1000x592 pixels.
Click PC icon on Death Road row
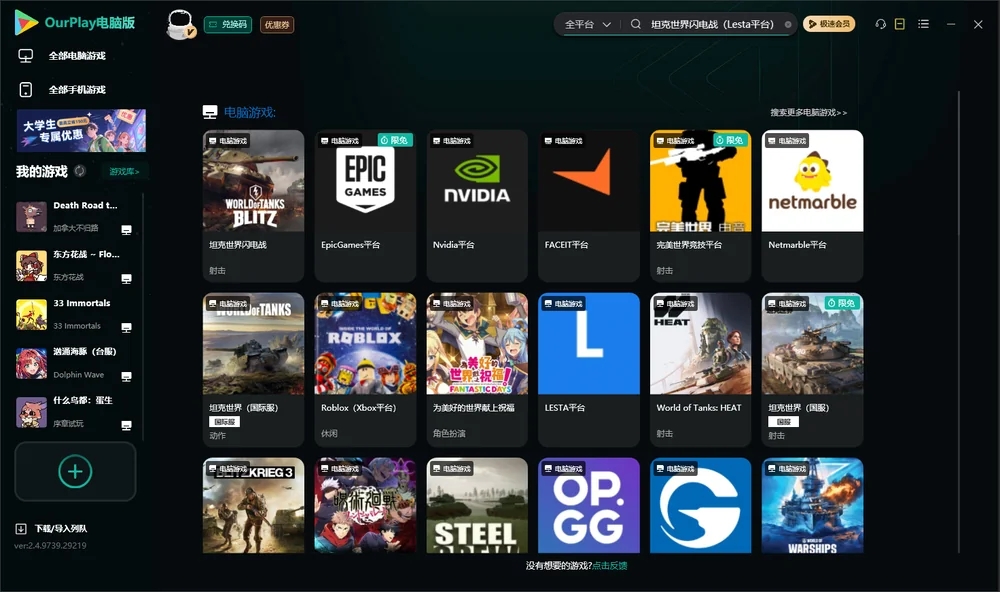(x=126, y=230)
